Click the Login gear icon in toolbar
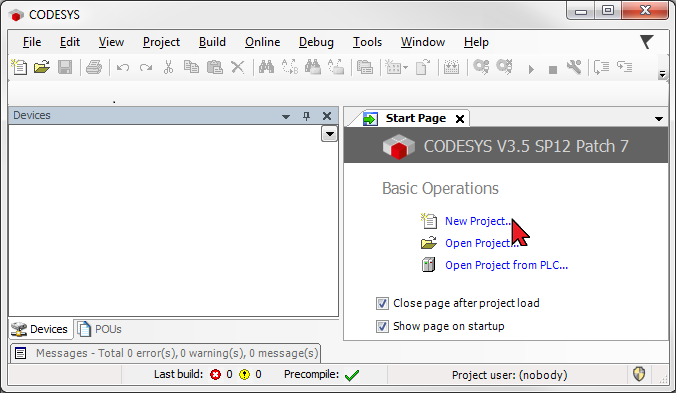Image resolution: width=676 pixels, height=393 pixels. [481, 67]
